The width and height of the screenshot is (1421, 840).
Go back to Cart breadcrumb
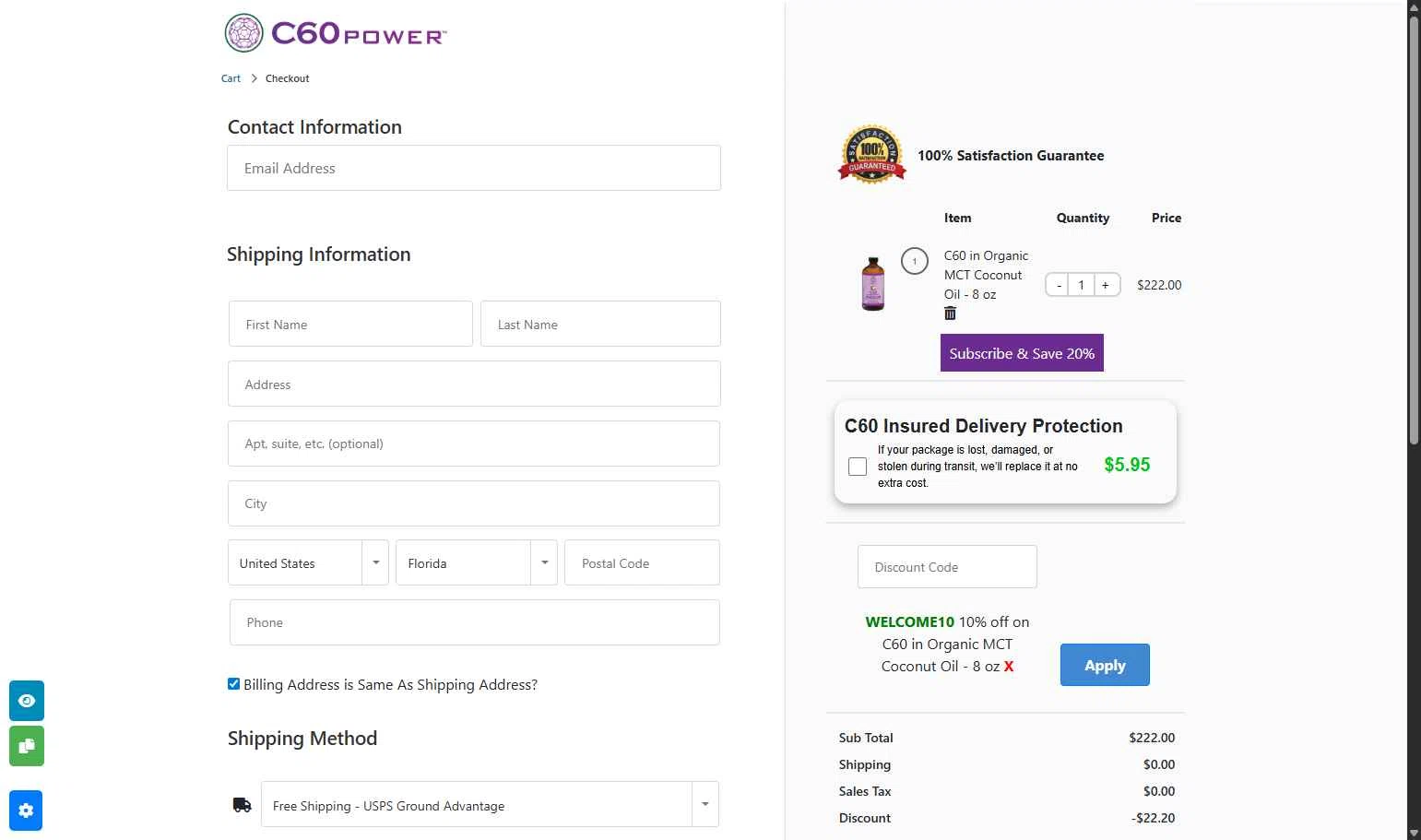tap(231, 78)
